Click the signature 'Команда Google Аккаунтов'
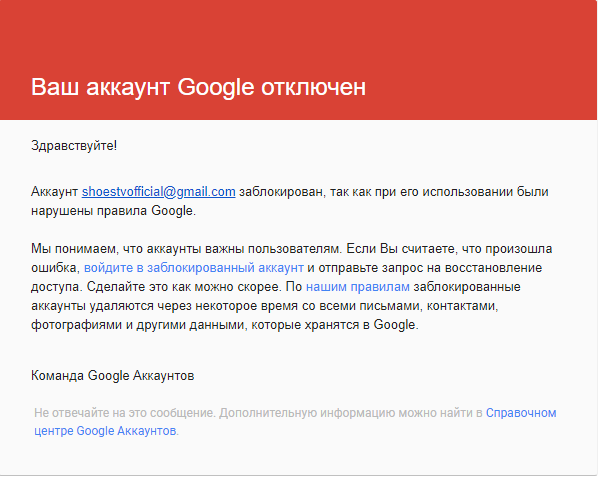 [112, 376]
